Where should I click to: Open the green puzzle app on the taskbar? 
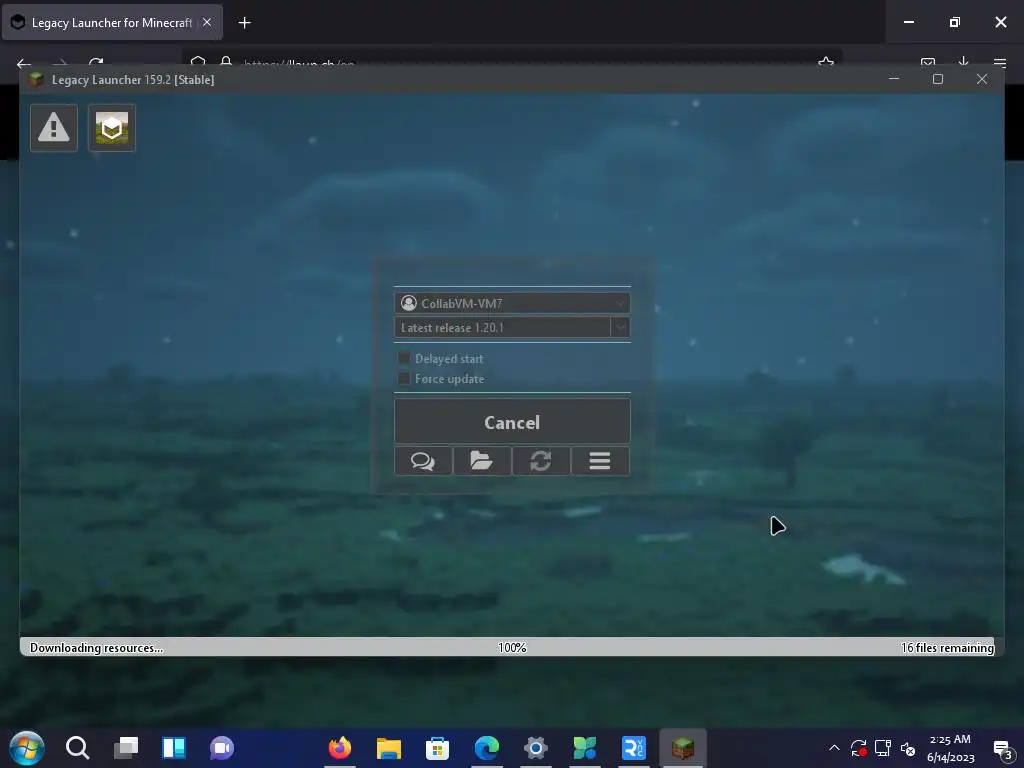tap(584, 748)
